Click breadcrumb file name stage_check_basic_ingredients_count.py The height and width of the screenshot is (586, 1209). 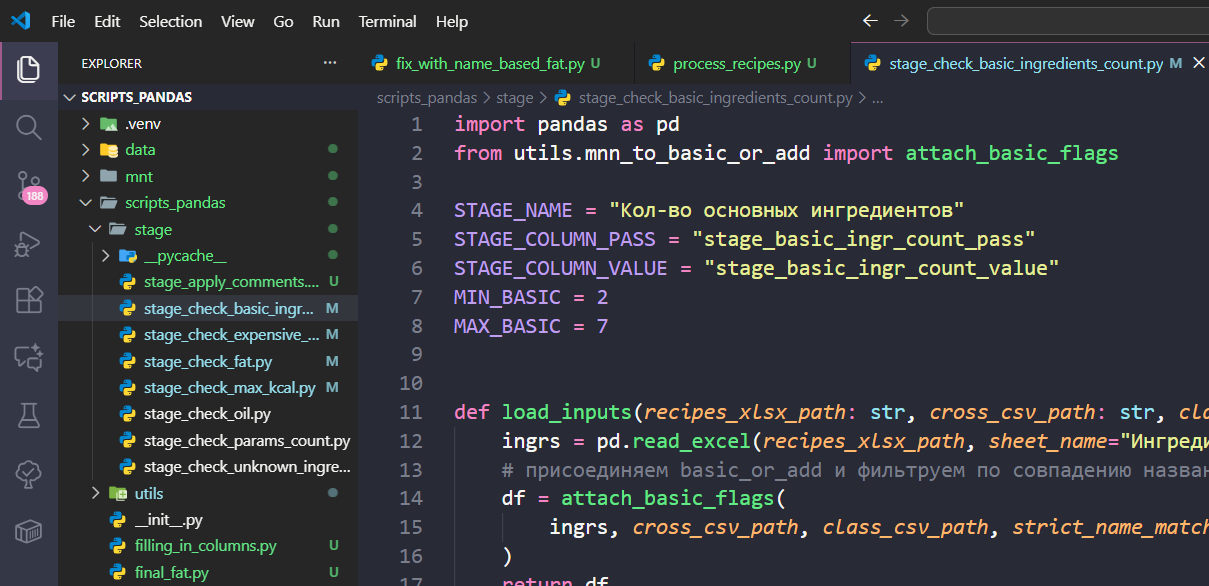715,98
